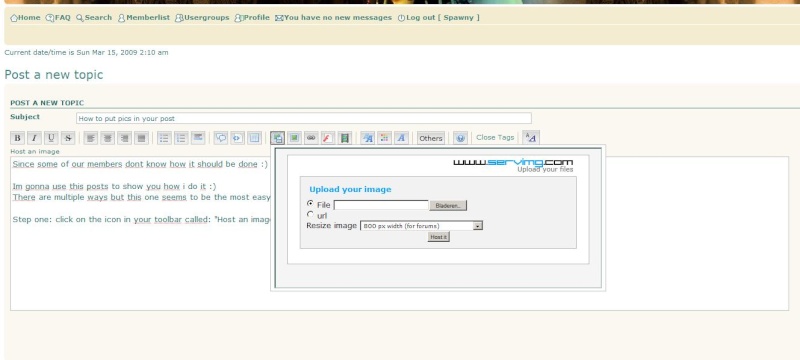The image size is (800, 360).
Task: Click the Bladeren browse button
Action: point(448,205)
